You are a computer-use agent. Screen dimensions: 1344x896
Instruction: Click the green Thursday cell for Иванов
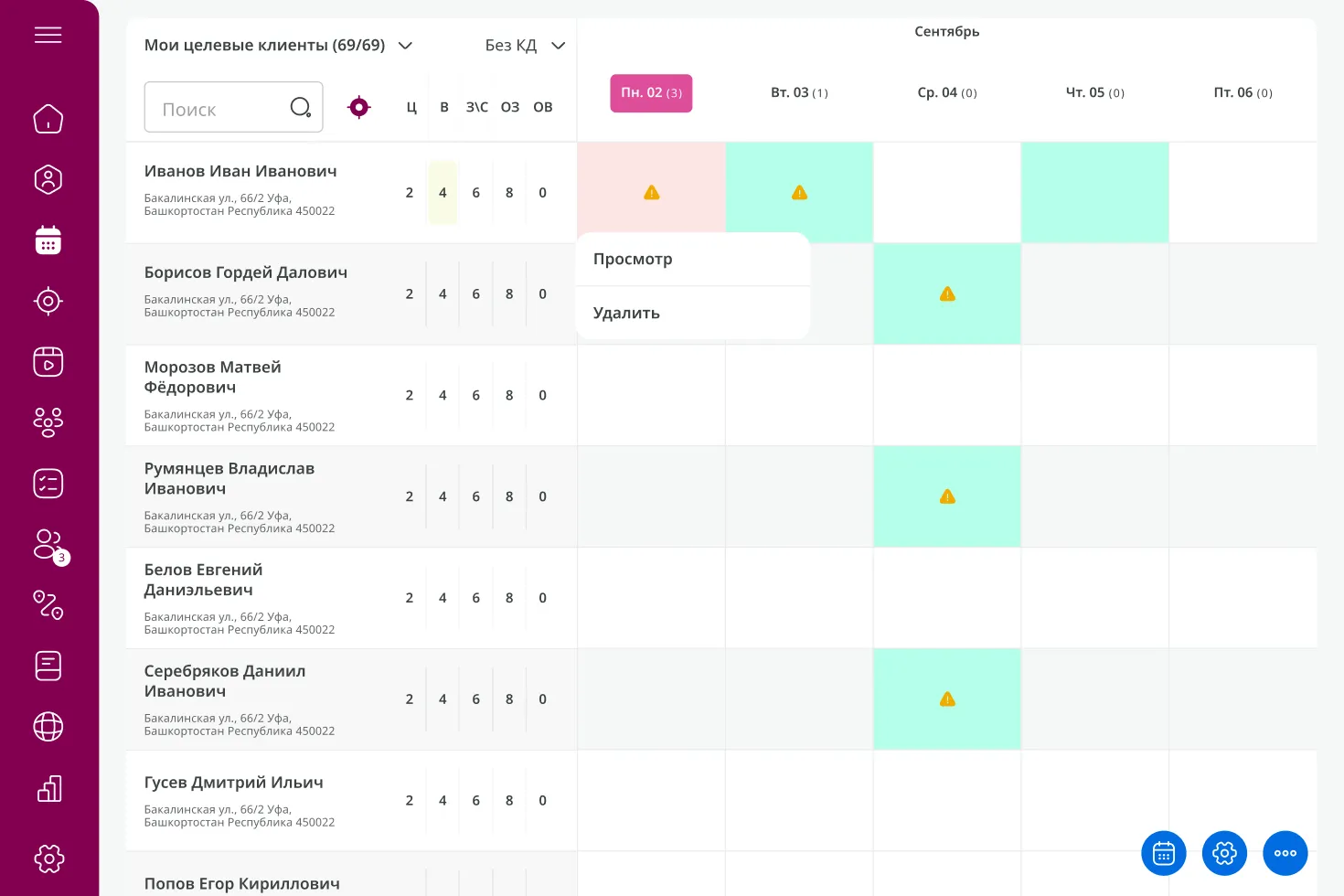[1094, 192]
